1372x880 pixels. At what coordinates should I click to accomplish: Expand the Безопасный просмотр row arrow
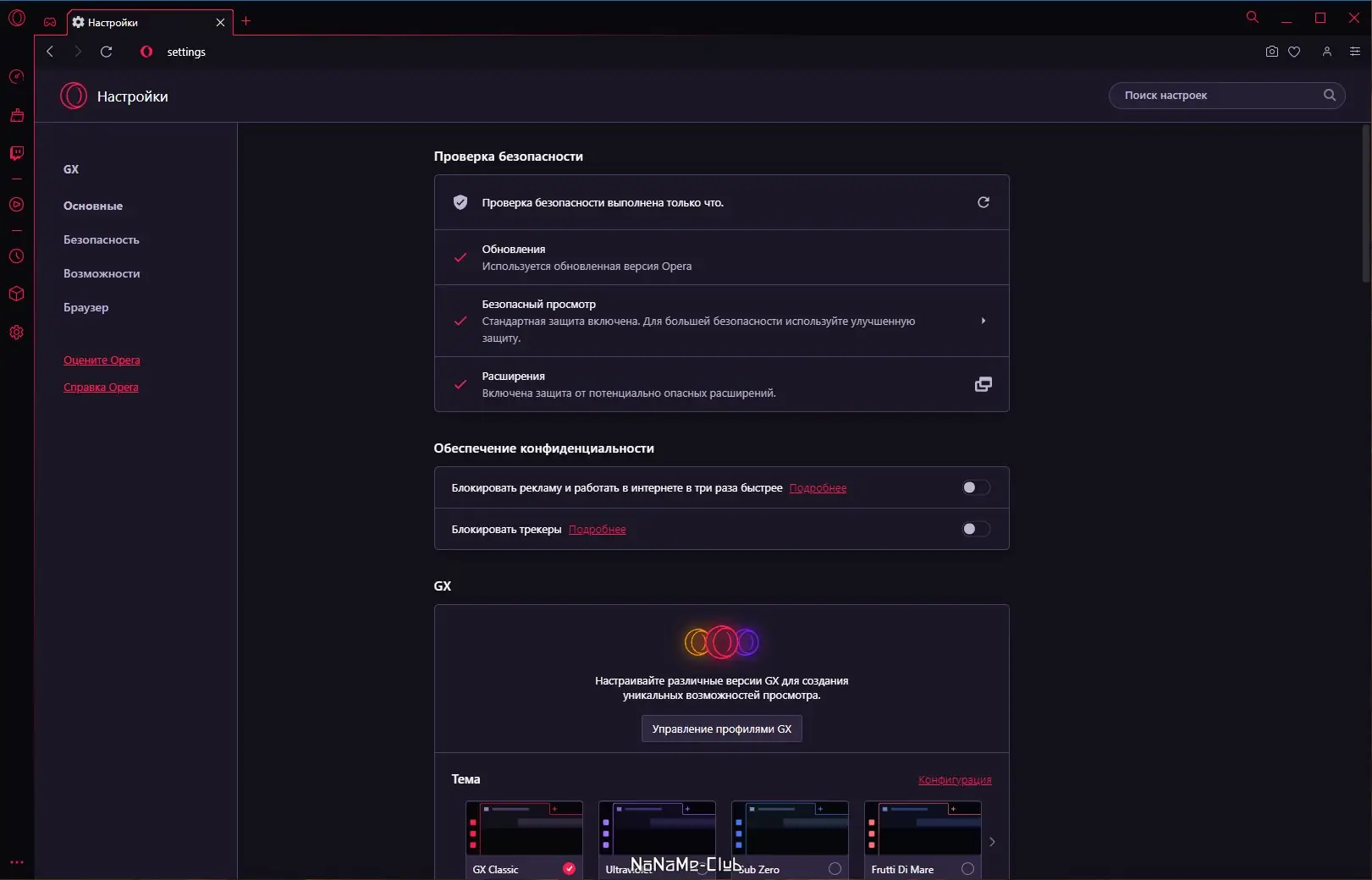[984, 321]
